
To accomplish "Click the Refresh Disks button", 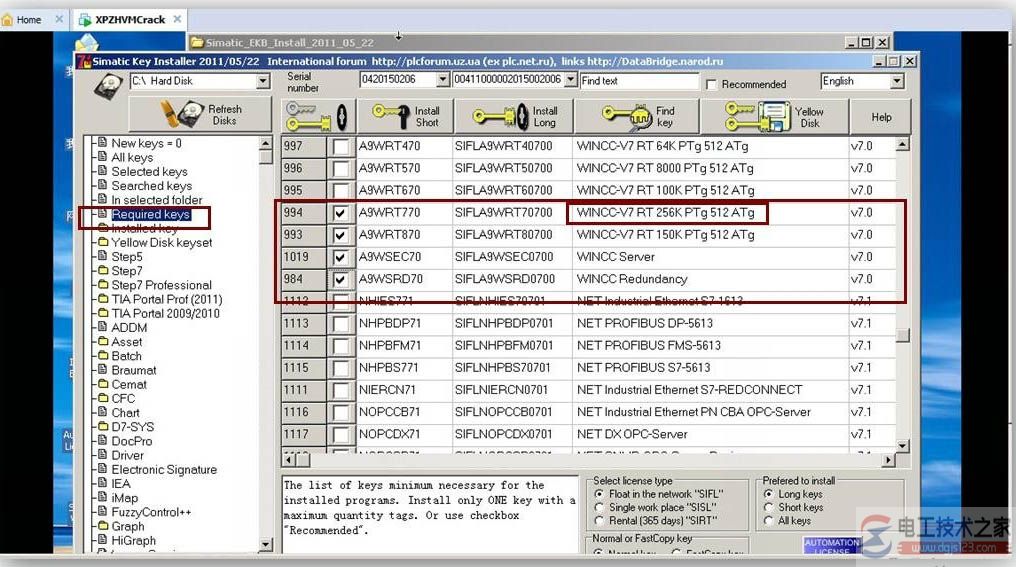I will (x=200, y=115).
